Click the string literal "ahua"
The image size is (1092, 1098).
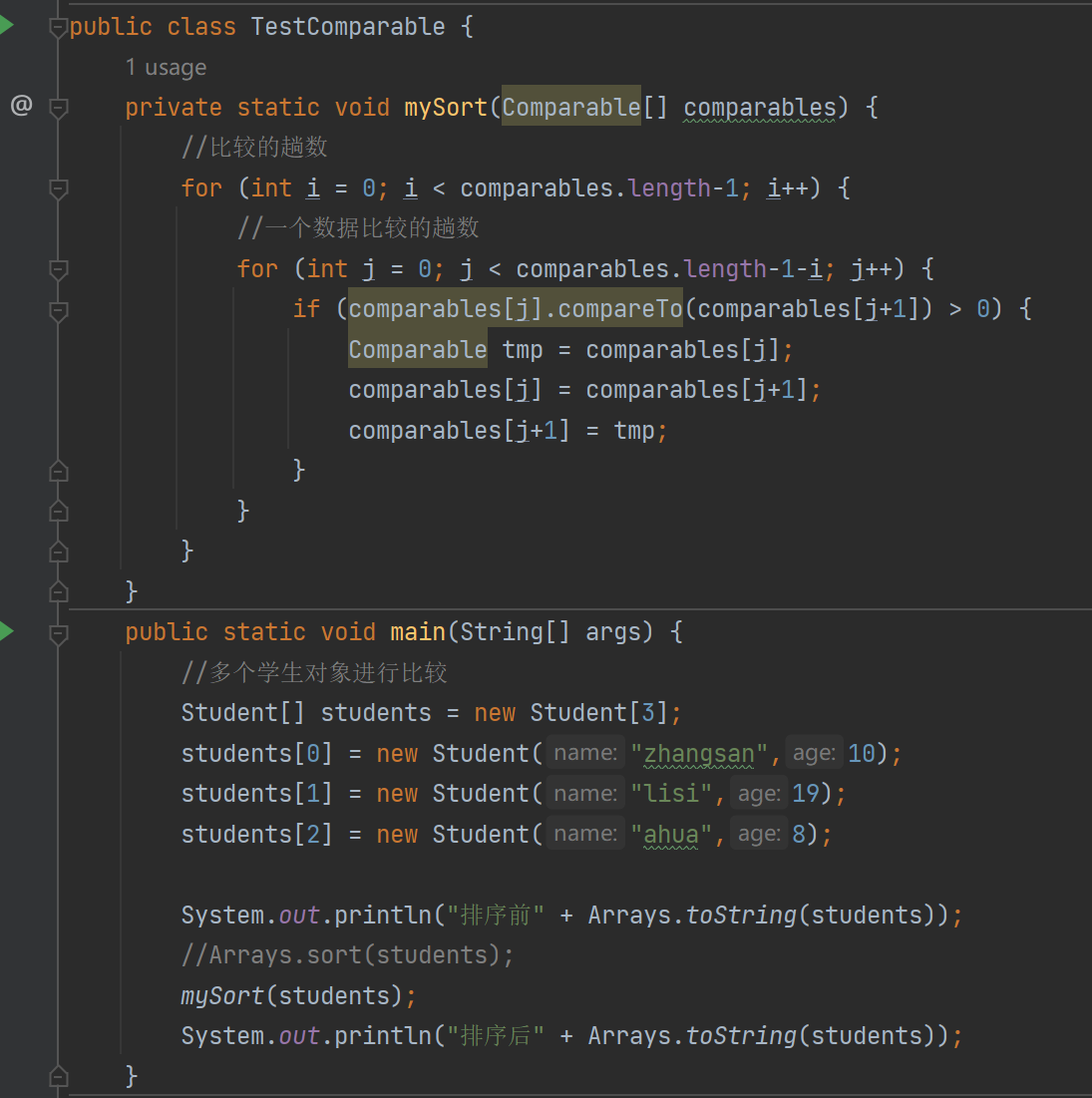point(671,834)
